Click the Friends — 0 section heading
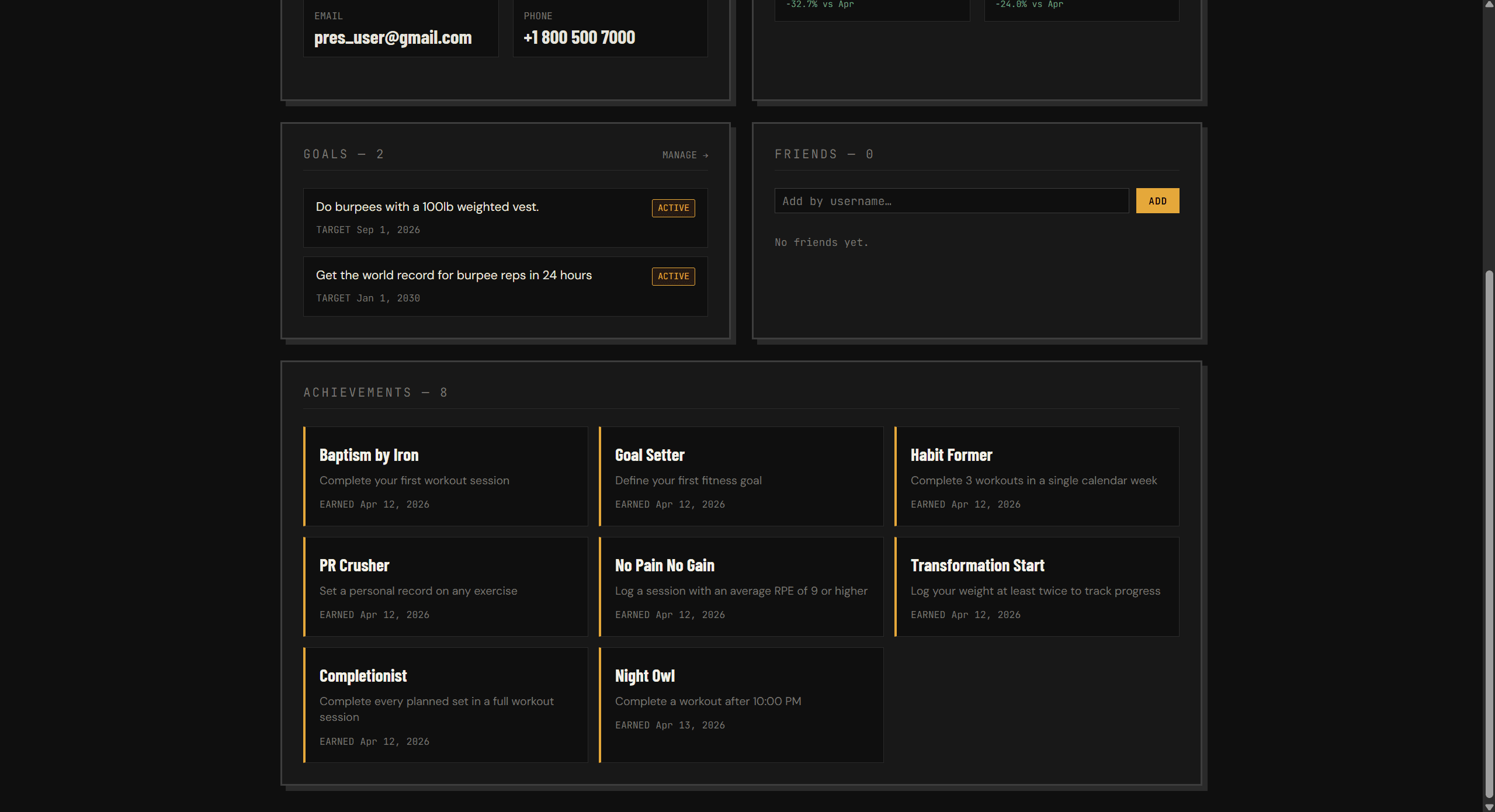This screenshot has width=1495, height=812. tap(824, 154)
